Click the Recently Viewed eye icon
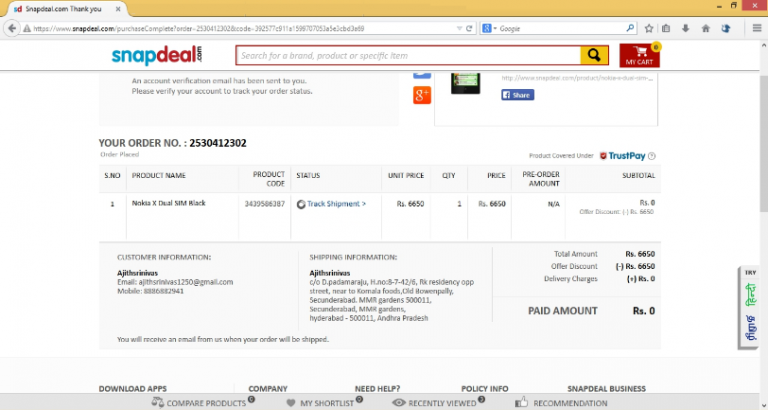The image size is (768, 410). point(399,403)
